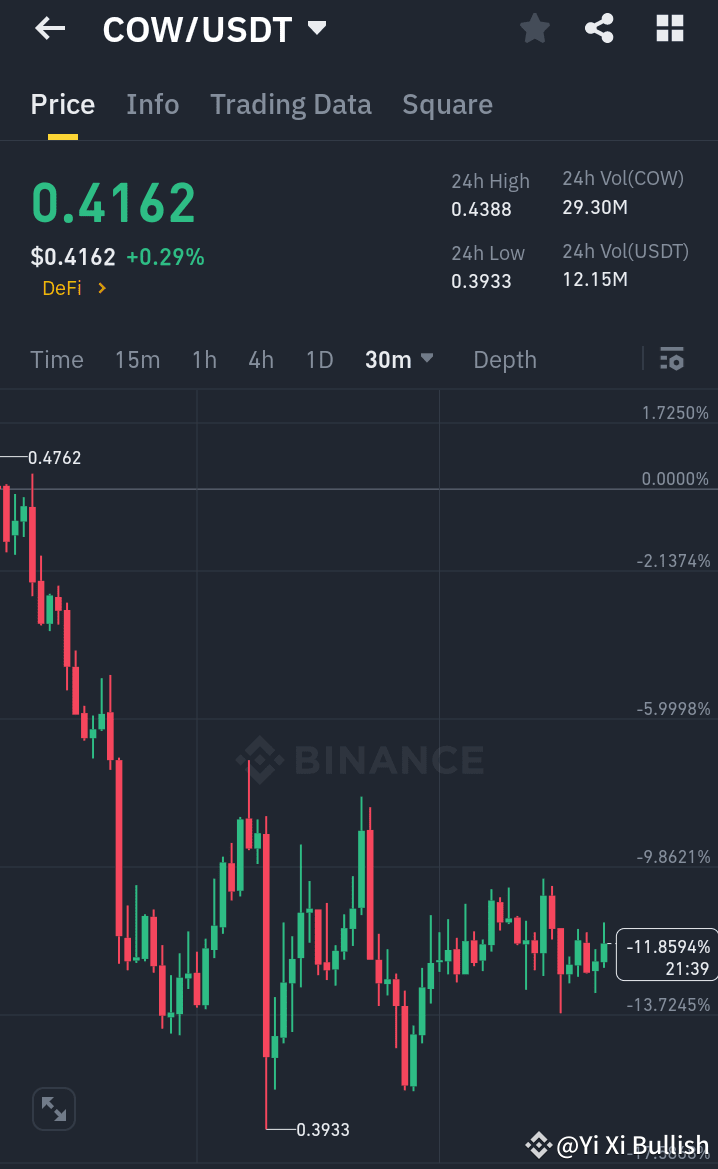Enable the 4h candle interval
Image resolution: width=718 pixels, height=1169 pixels.
click(x=260, y=360)
